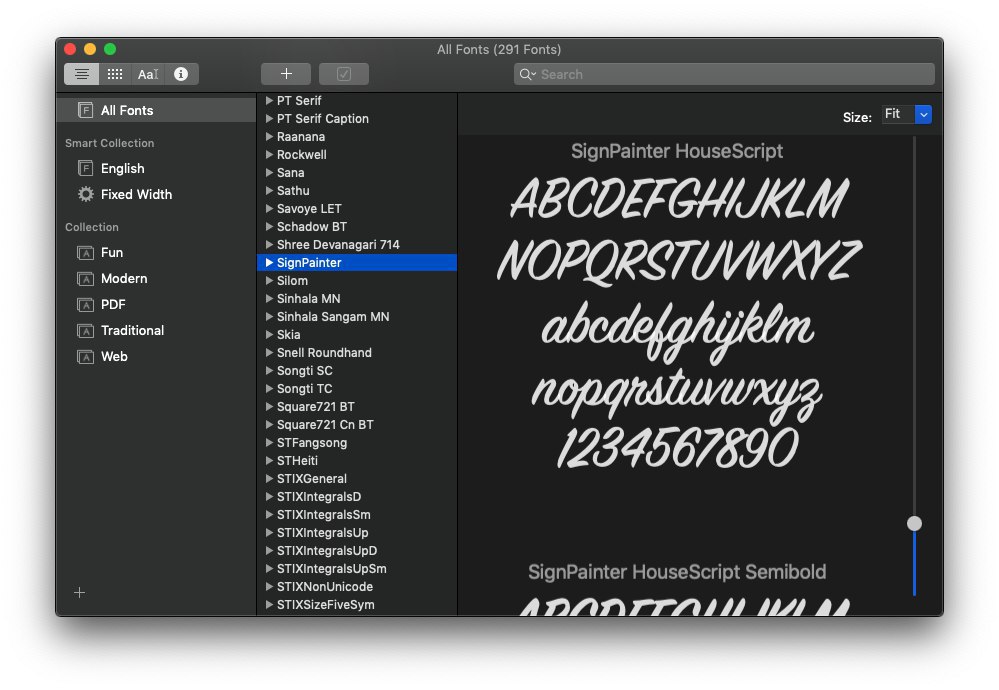
Task: Click SignPainter HouseScript Semibold heading
Action: click(x=677, y=572)
